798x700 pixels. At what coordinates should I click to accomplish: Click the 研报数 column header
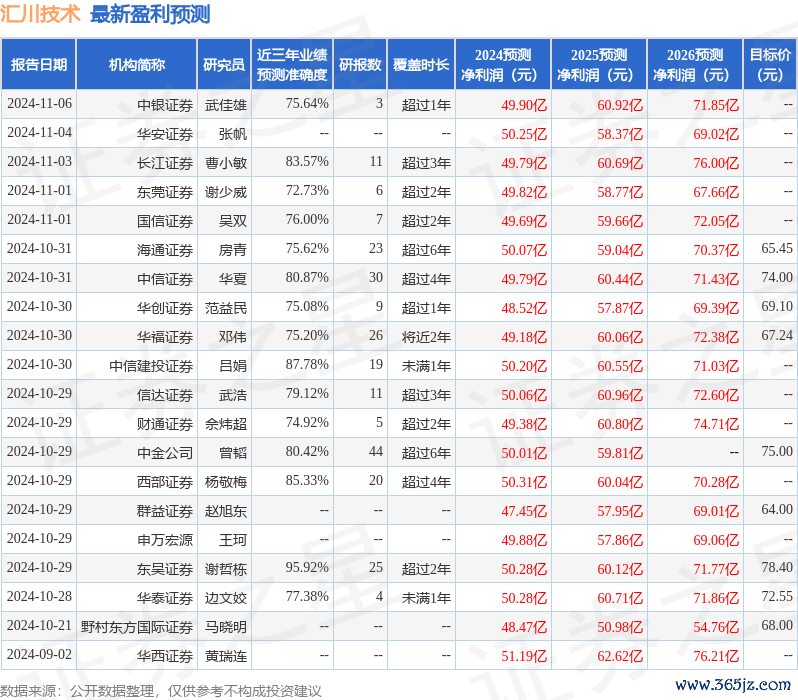click(x=360, y=65)
